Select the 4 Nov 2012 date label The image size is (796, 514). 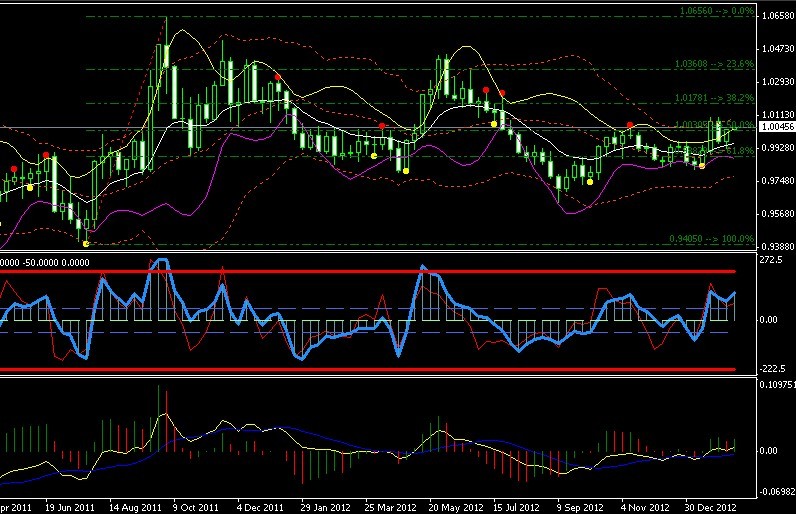[645, 507]
